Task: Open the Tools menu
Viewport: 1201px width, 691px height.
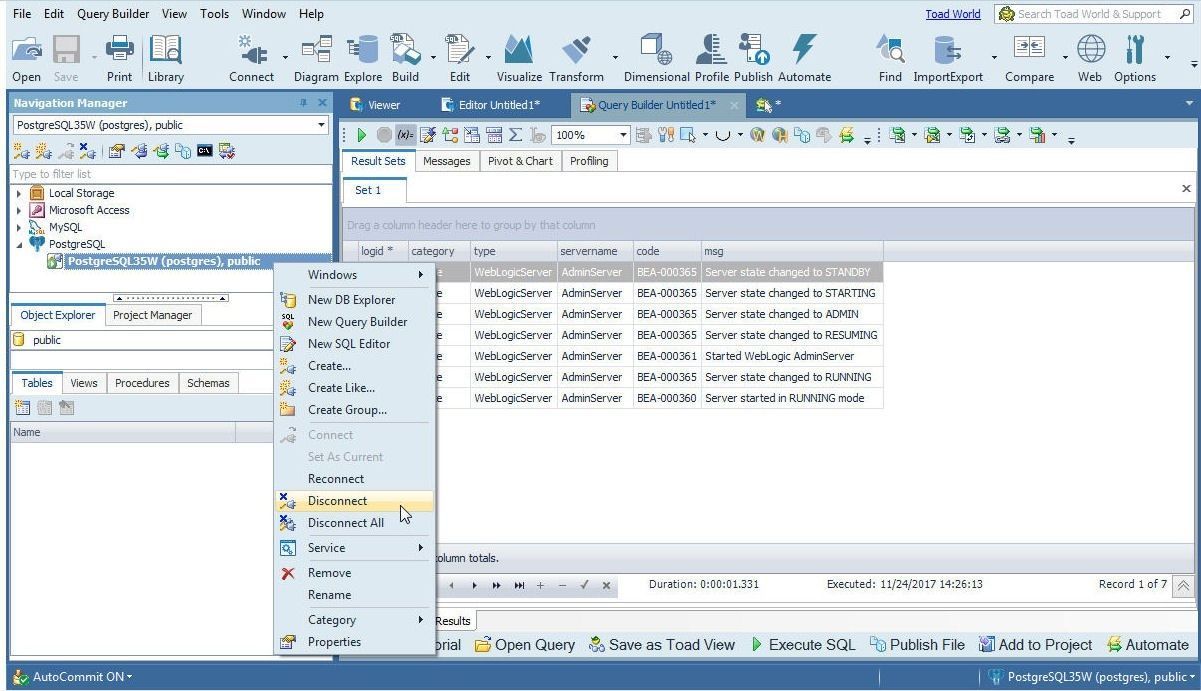Action: click(x=214, y=14)
